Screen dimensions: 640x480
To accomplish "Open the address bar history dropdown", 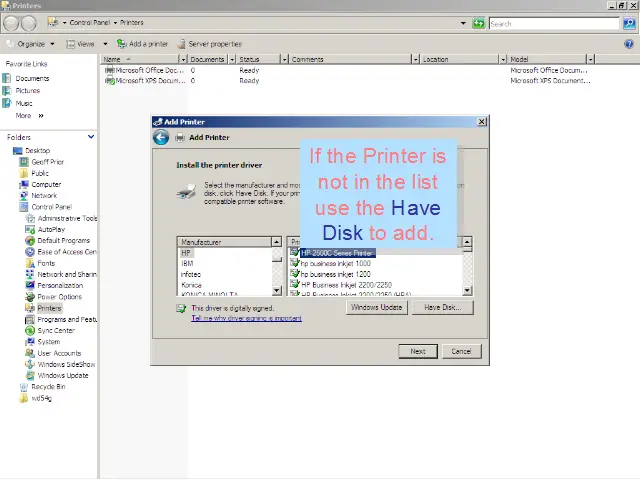I will (463, 23).
